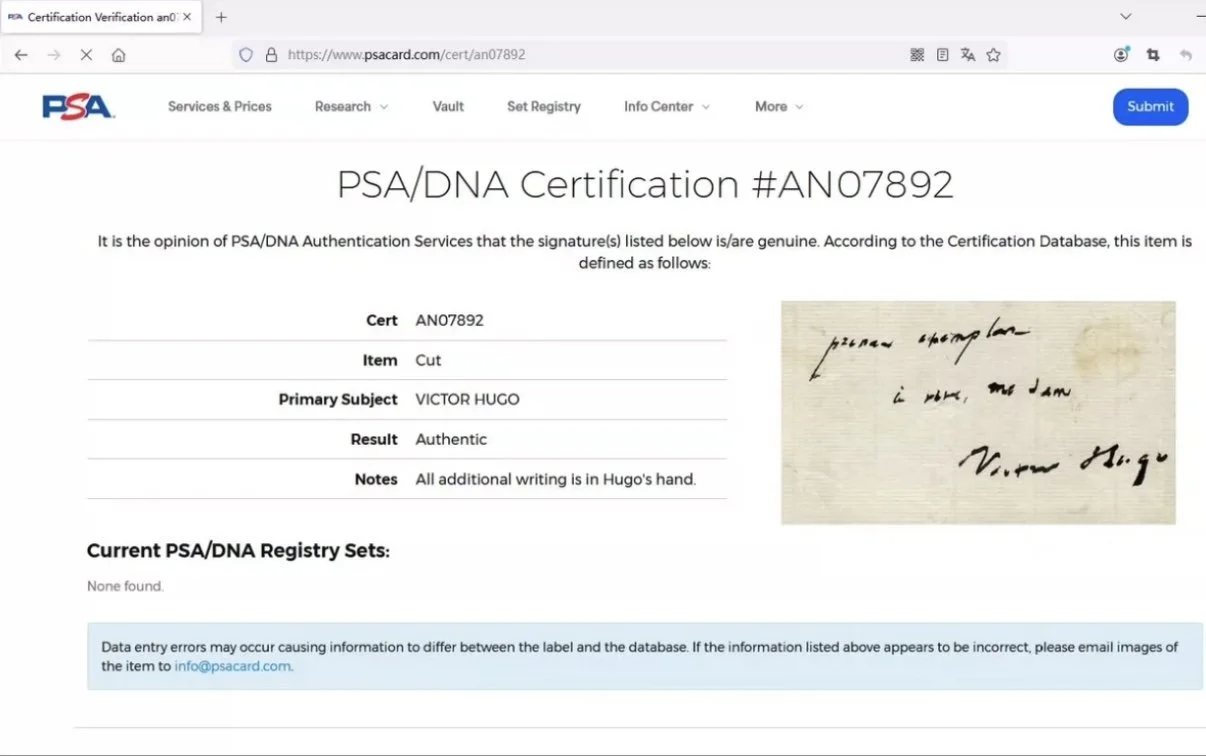This screenshot has width=1206, height=756.
Task: Select the None found text
Action: (x=125, y=586)
